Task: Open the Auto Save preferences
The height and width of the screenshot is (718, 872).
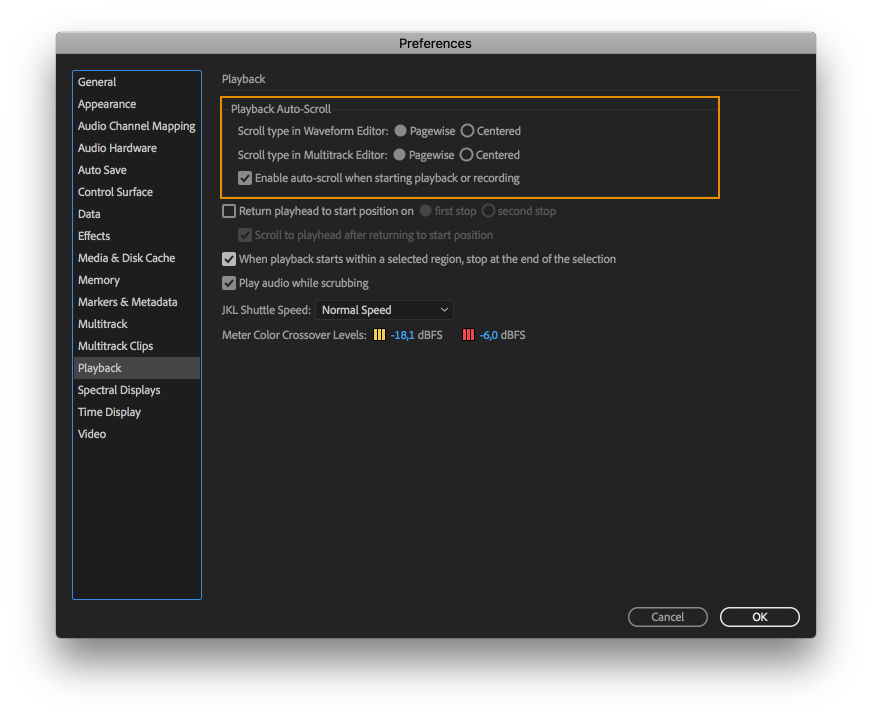Action: [x=102, y=169]
